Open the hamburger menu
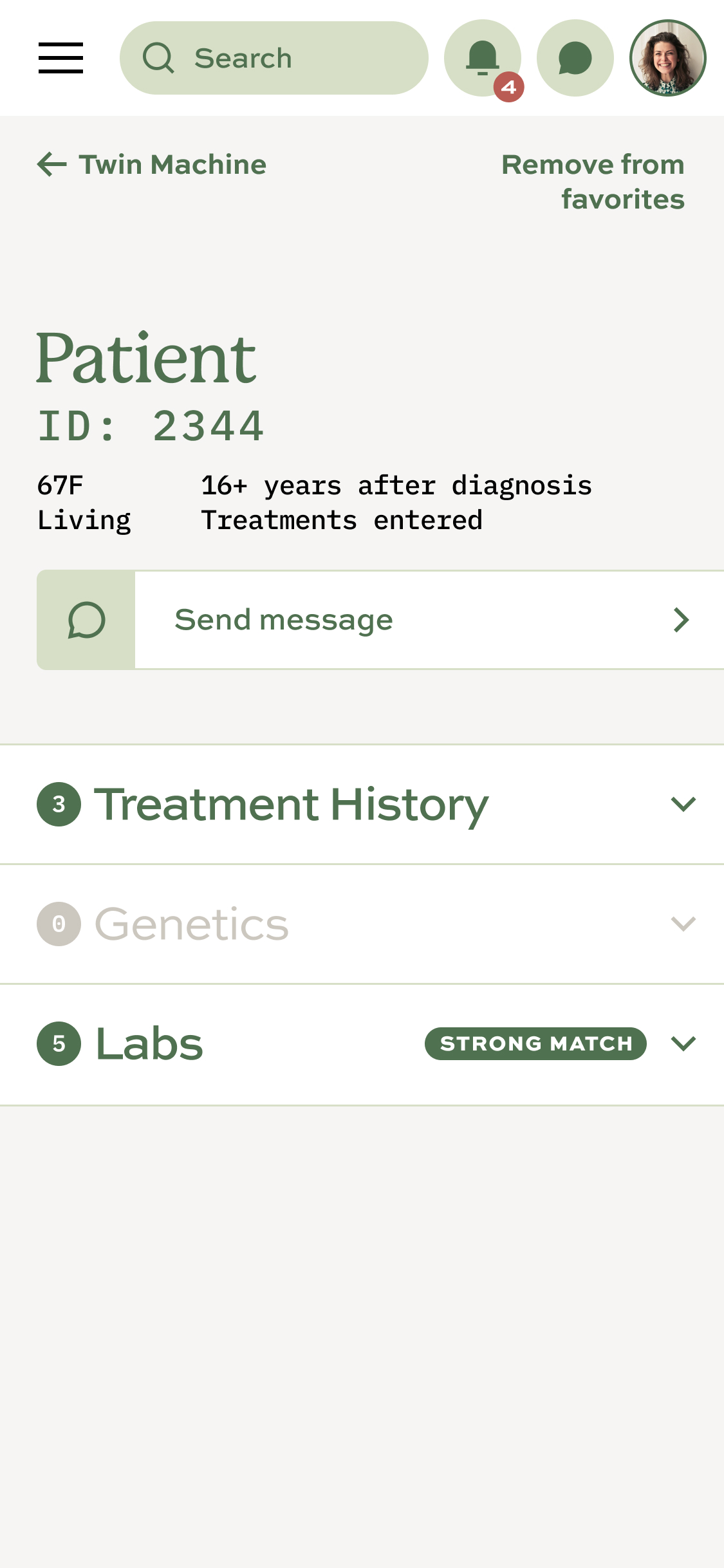 coord(60,58)
